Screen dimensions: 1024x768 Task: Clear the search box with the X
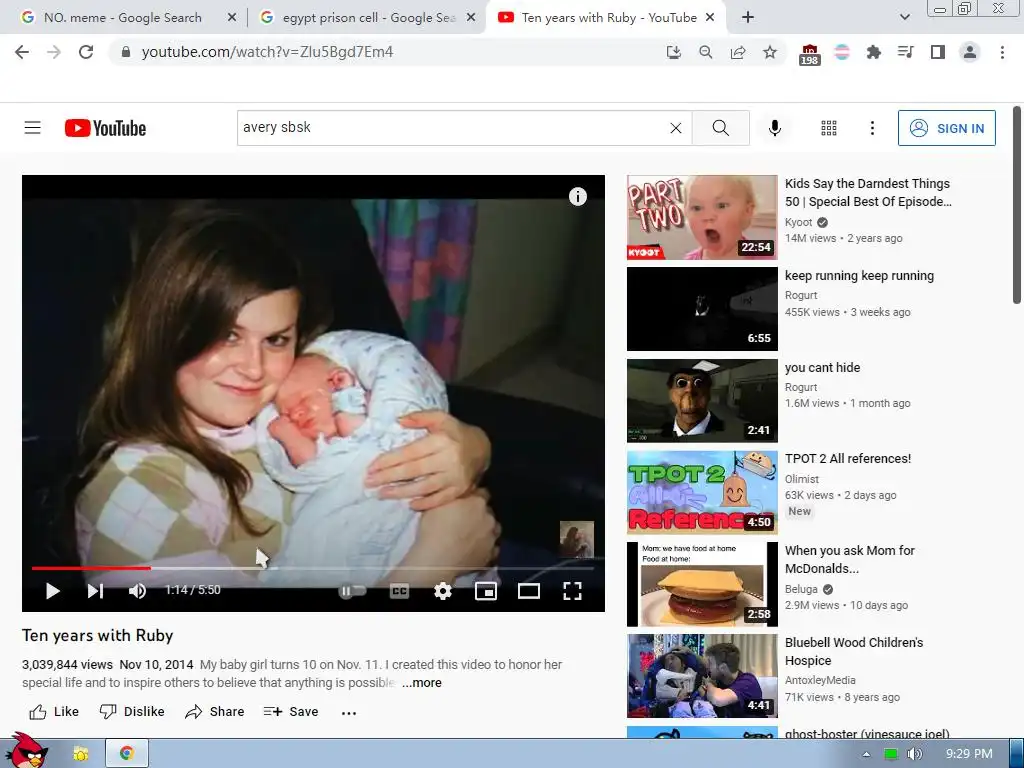pyautogui.click(x=676, y=128)
